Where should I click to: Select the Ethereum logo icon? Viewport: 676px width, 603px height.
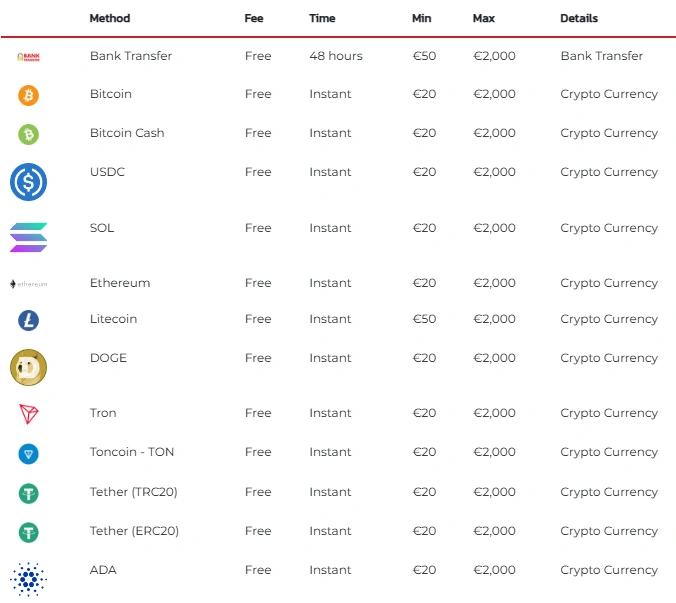pyautogui.click(x=29, y=284)
